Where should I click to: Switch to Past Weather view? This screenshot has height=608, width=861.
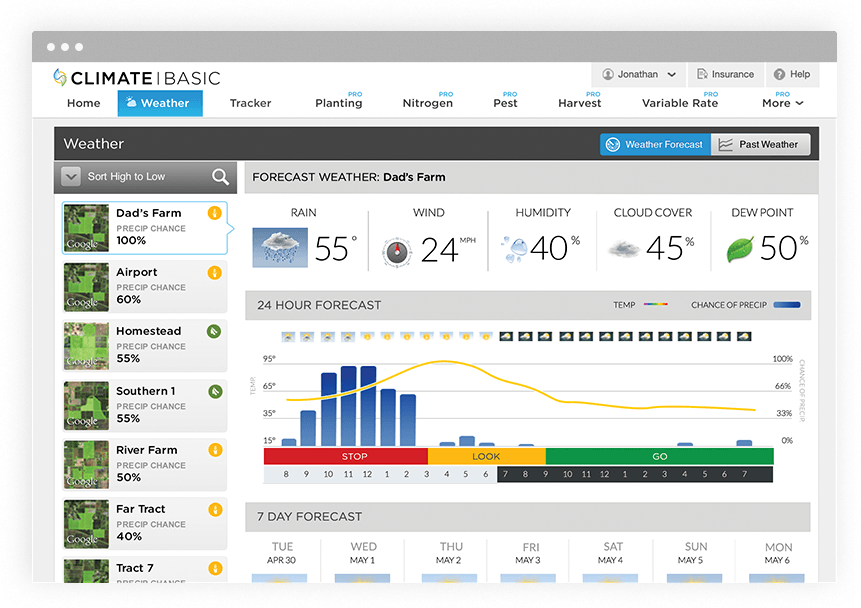tap(761, 143)
